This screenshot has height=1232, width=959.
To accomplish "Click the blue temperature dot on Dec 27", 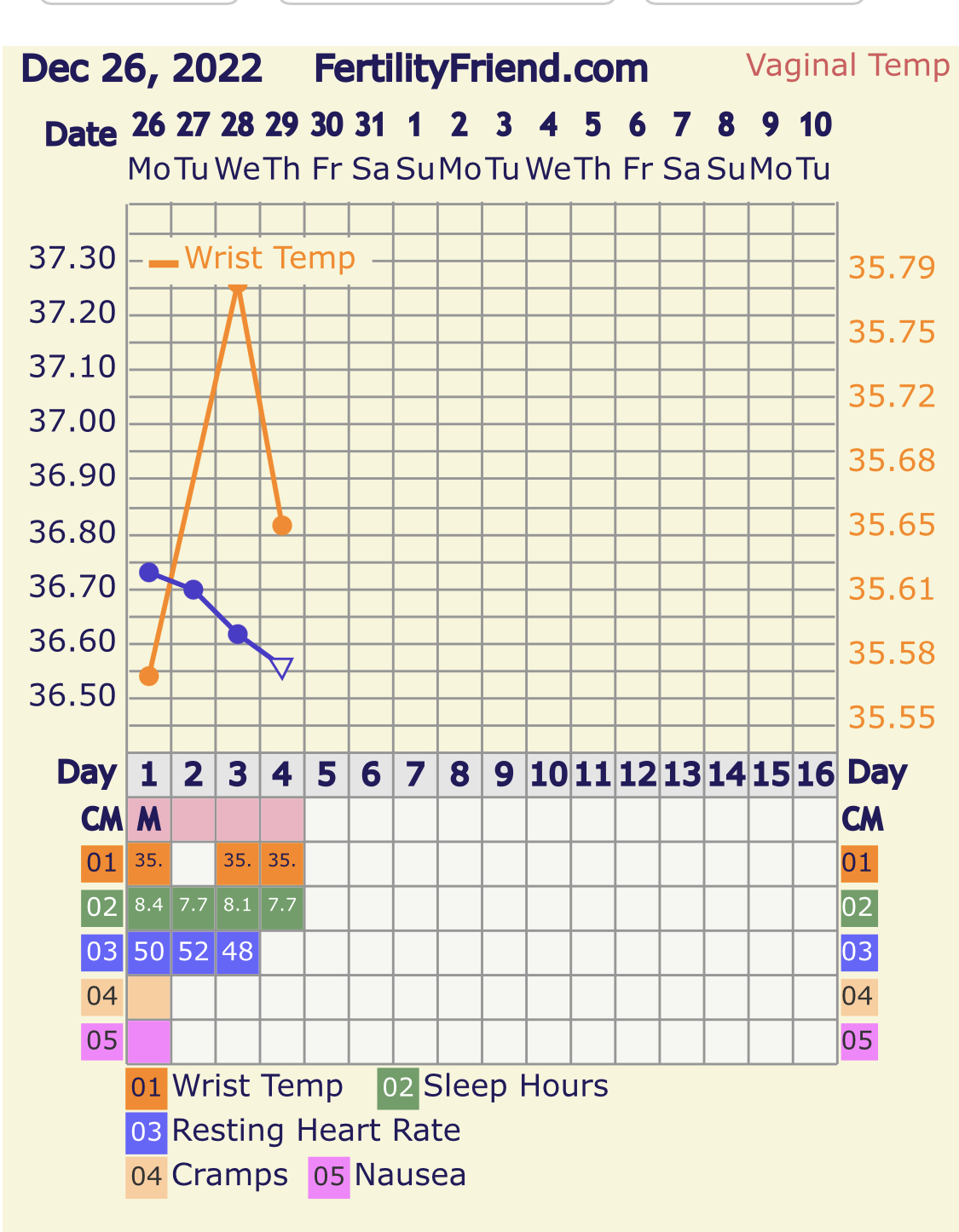I will pyautogui.click(x=194, y=589).
